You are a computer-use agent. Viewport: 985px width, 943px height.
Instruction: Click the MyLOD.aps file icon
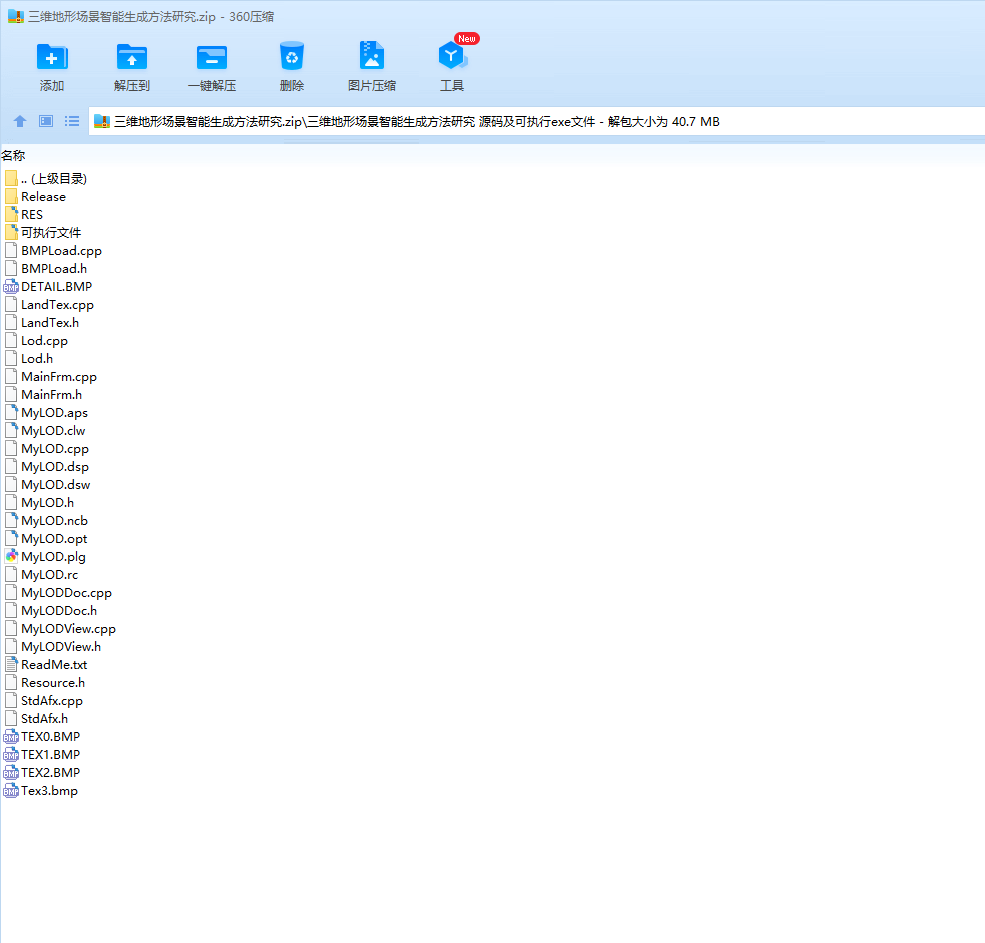point(11,413)
